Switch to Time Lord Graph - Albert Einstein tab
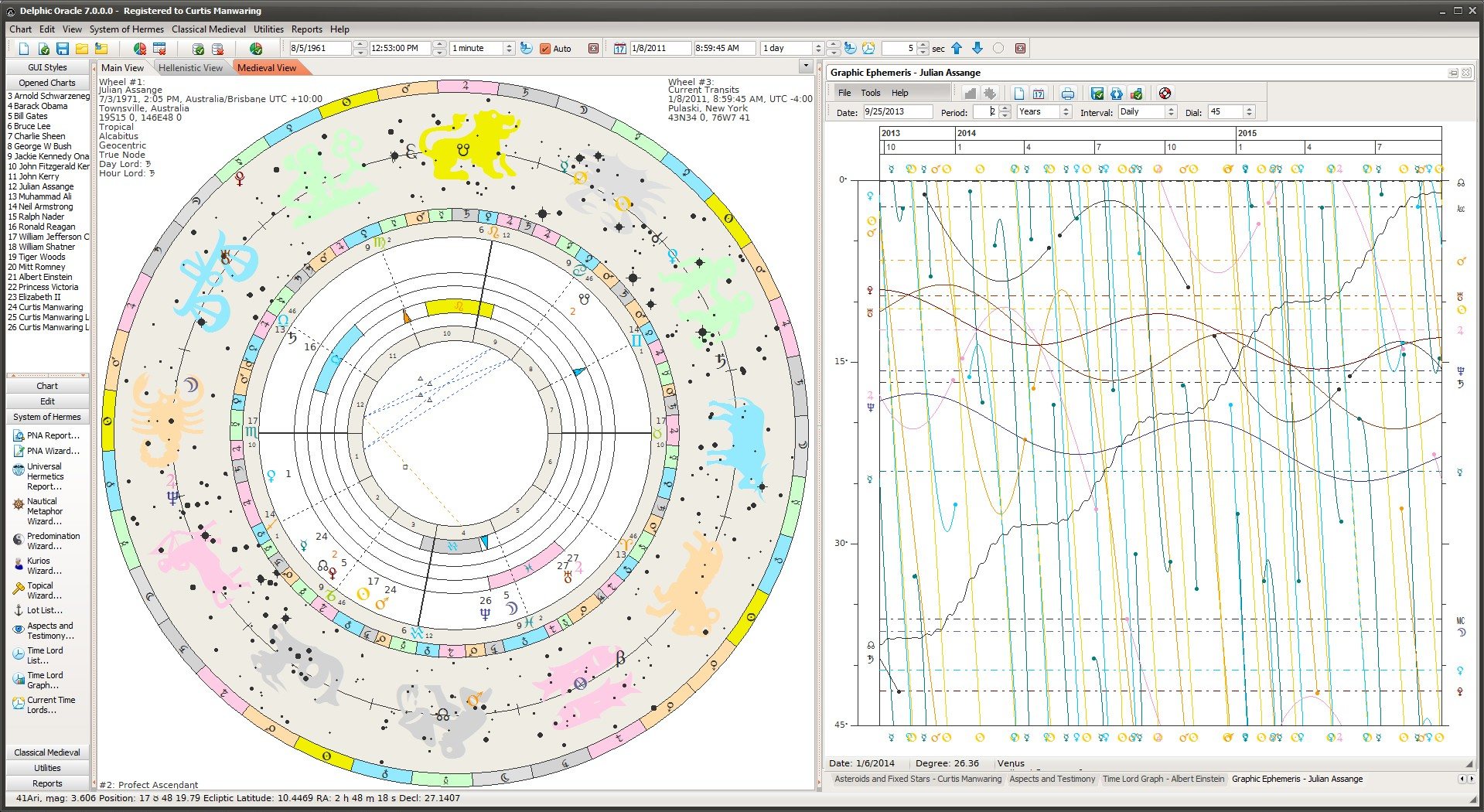The height and width of the screenshot is (812, 1484). pyautogui.click(x=1163, y=779)
